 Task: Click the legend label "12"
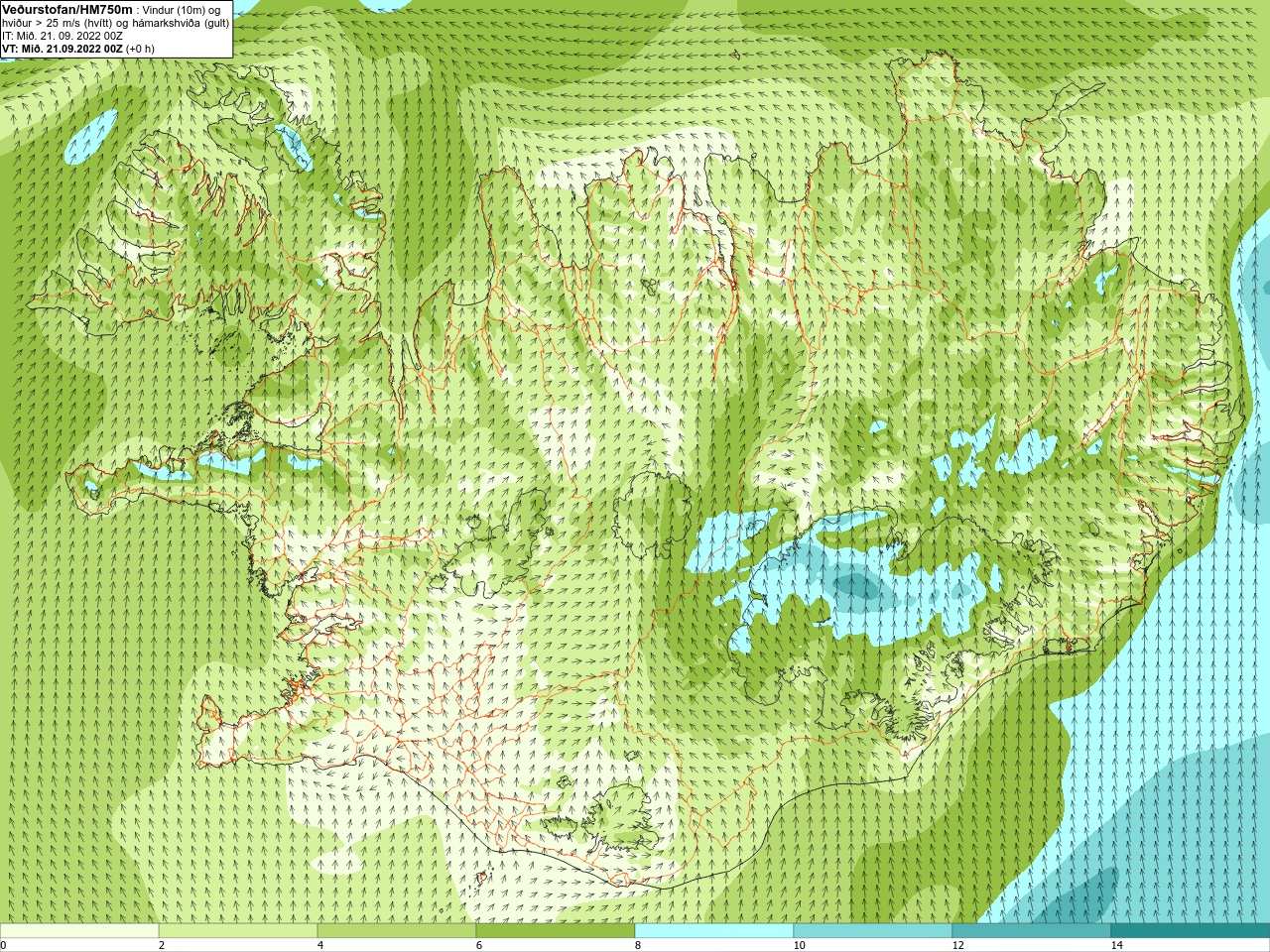pyautogui.click(x=957, y=945)
